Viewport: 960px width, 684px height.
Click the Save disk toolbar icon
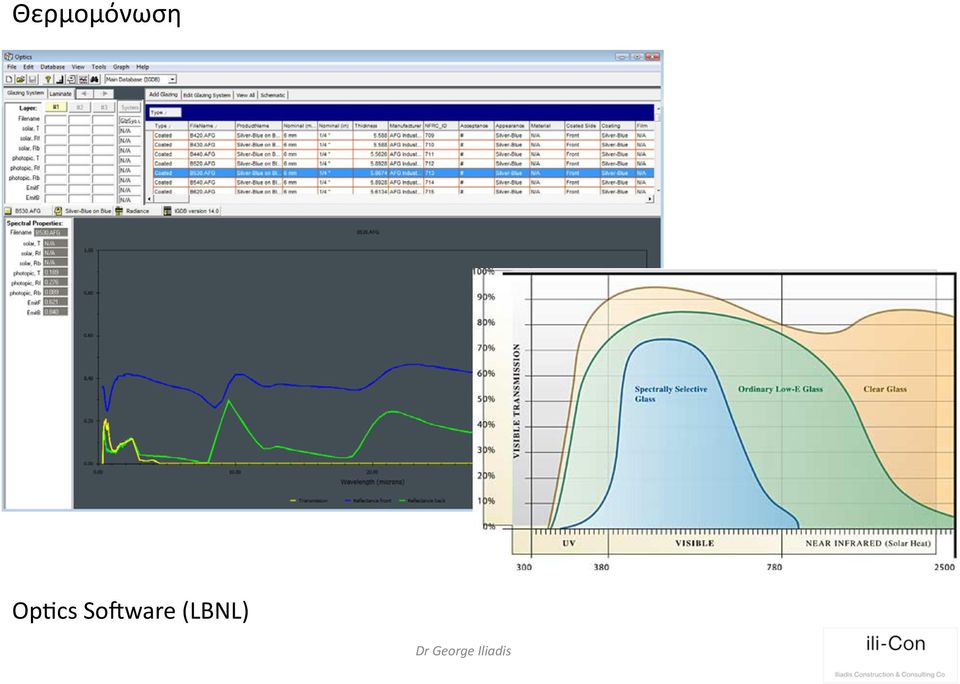[x=32, y=80]
